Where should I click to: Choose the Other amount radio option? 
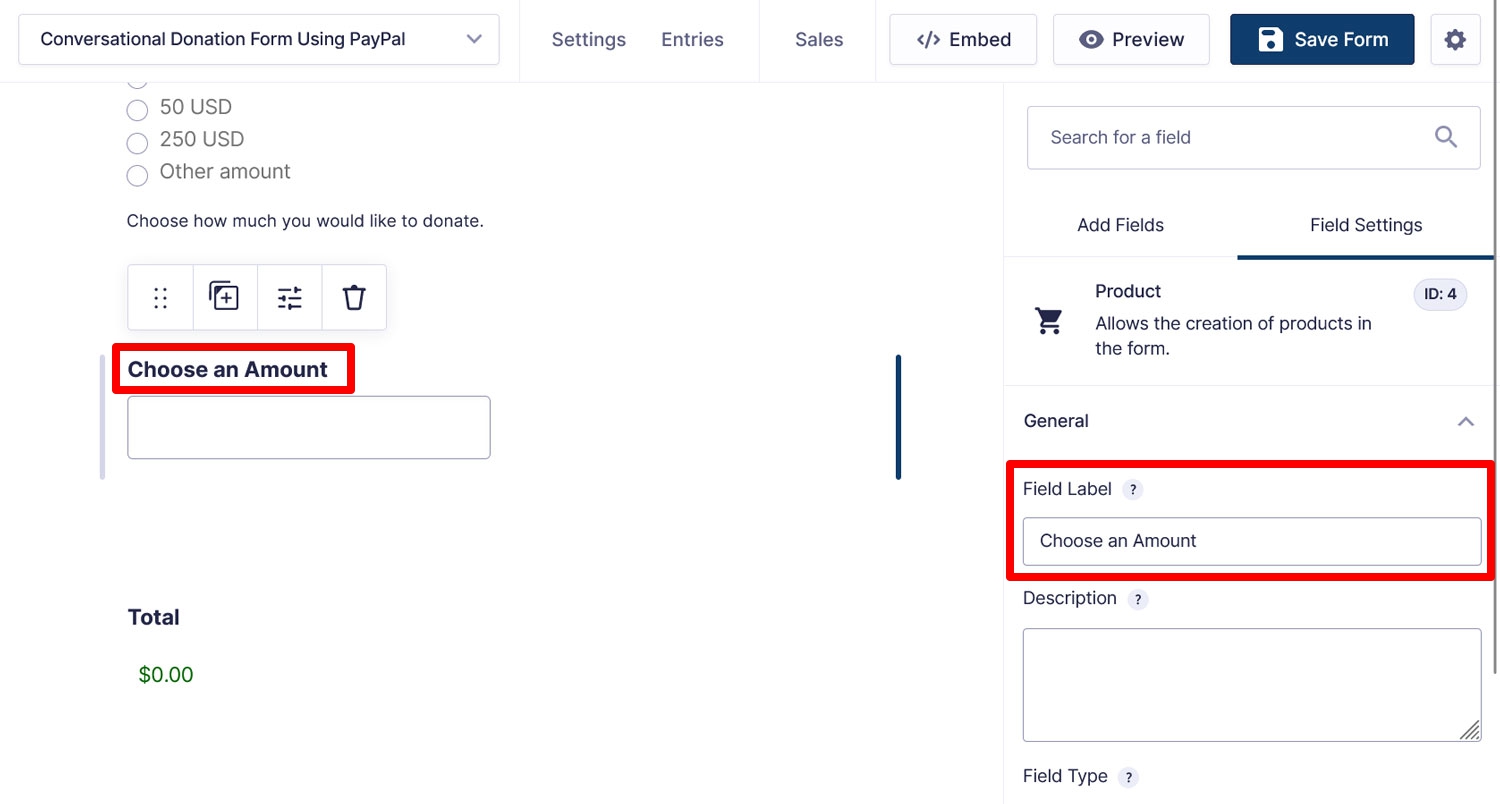(137, 175)
